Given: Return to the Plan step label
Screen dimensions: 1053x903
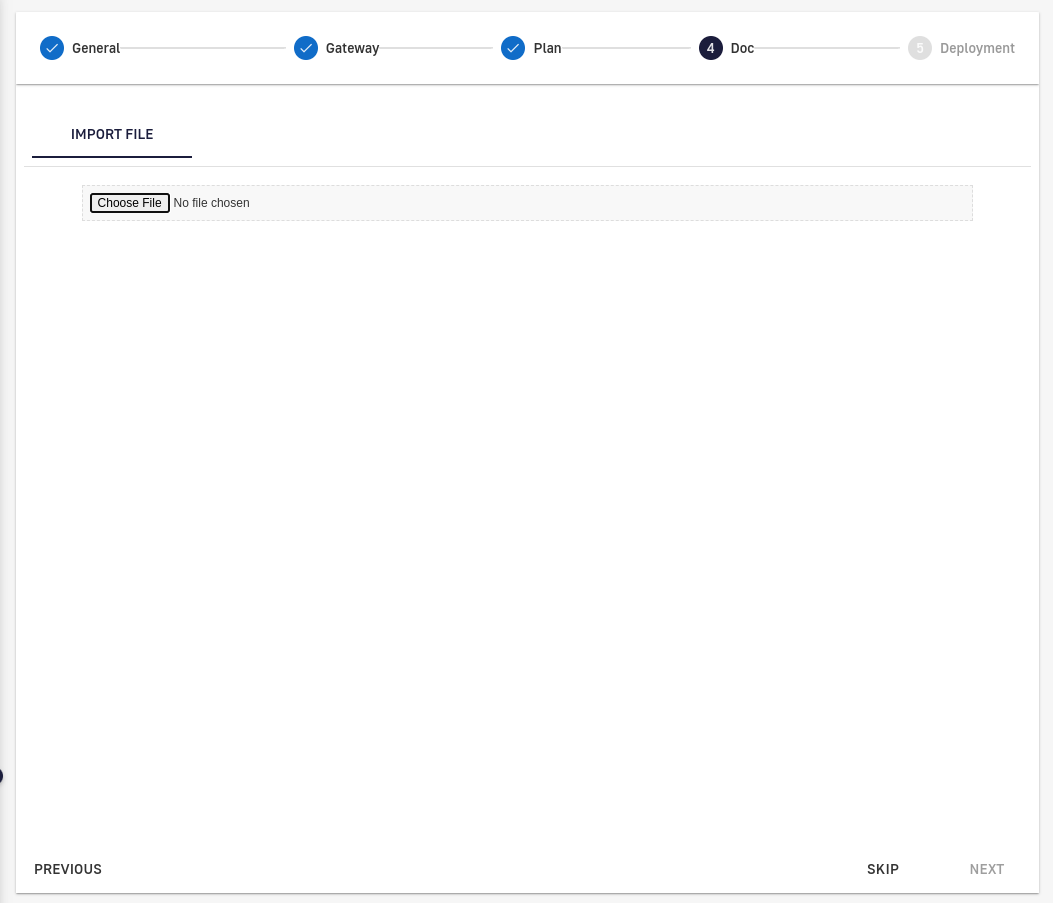Looking at the screenshot, I should 547,48.
